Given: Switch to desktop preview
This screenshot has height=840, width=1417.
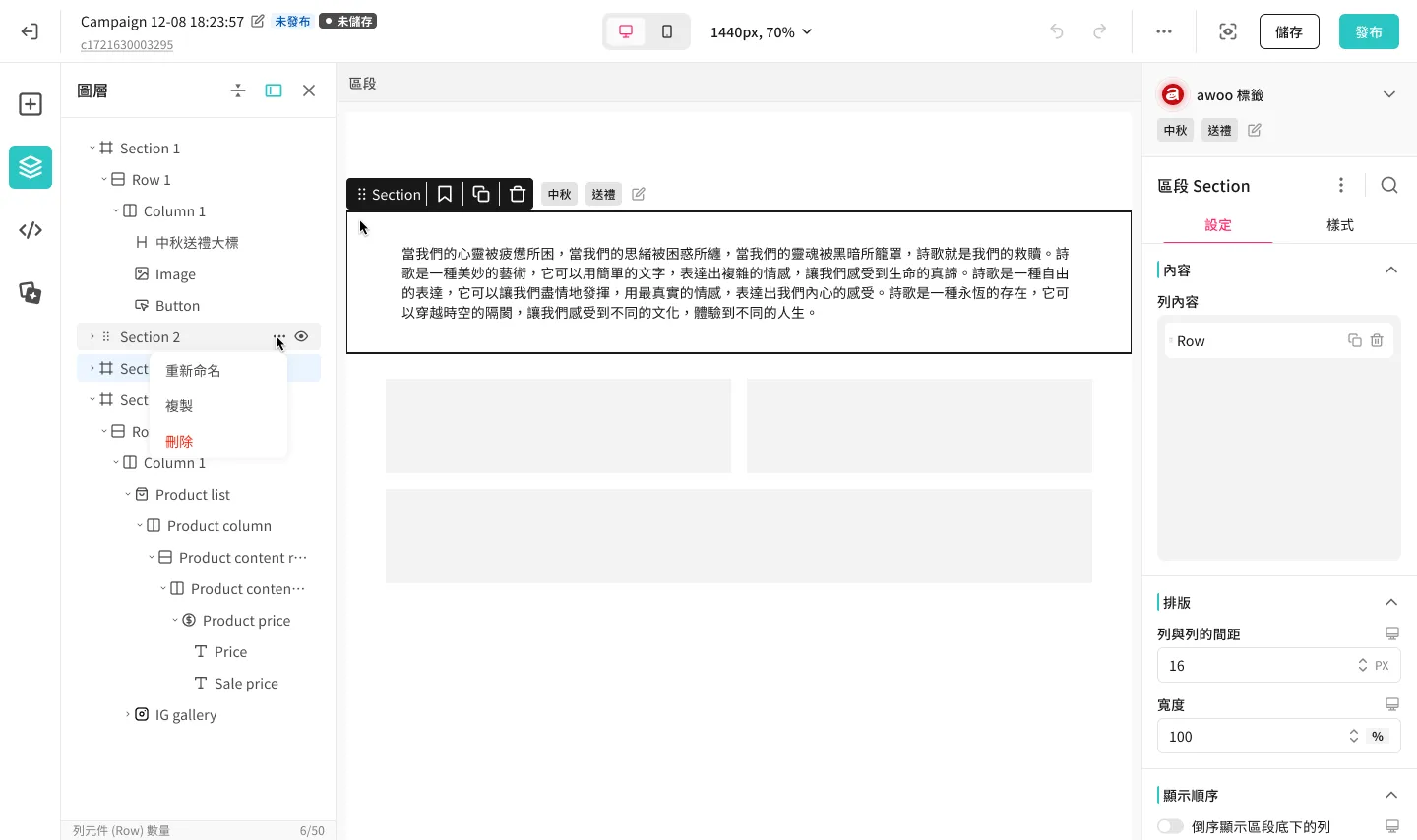Looking at the screenshot, I should (x=626, y=31).
